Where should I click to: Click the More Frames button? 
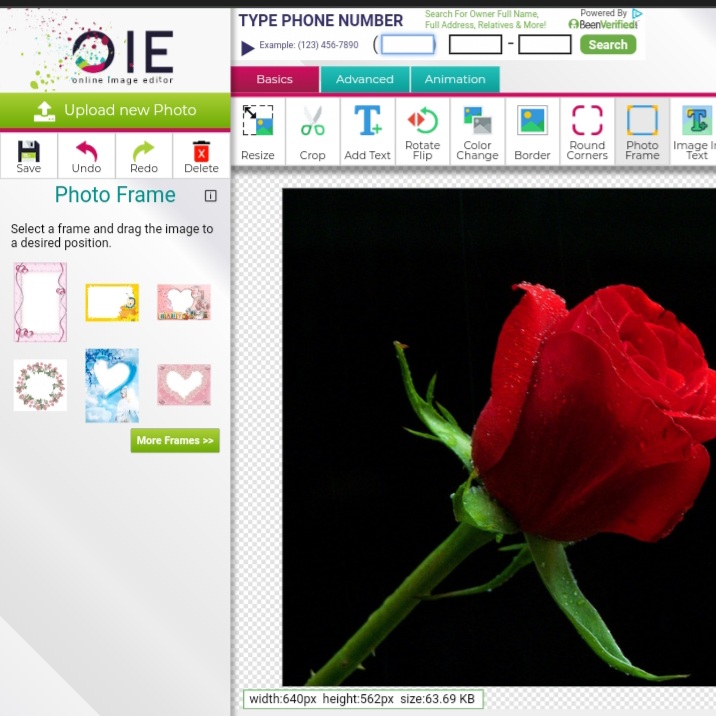pyautogui.click(x=175, y=440)
